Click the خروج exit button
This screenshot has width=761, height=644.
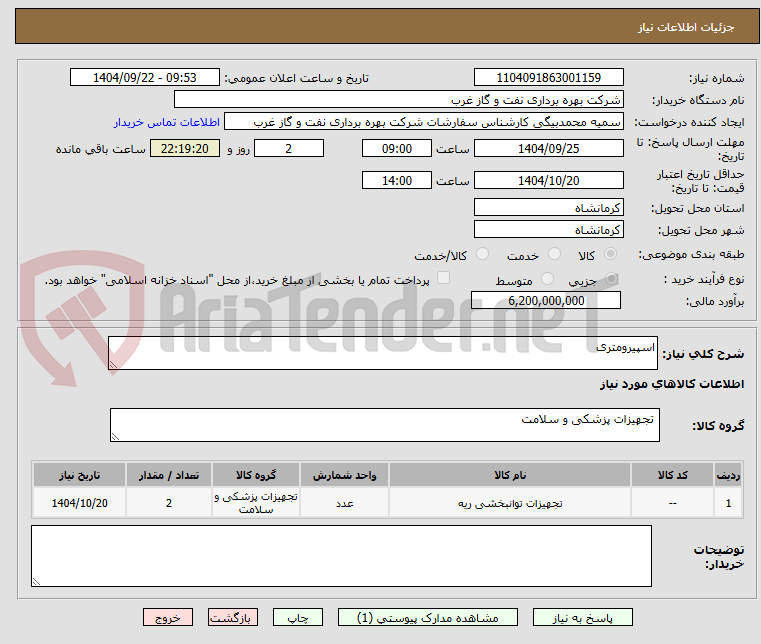coord(168,617)
